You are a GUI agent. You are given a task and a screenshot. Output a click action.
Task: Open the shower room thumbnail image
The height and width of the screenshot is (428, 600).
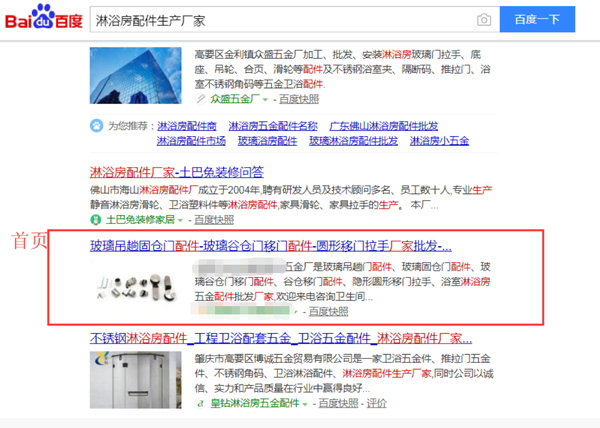(x=136, y=380)
